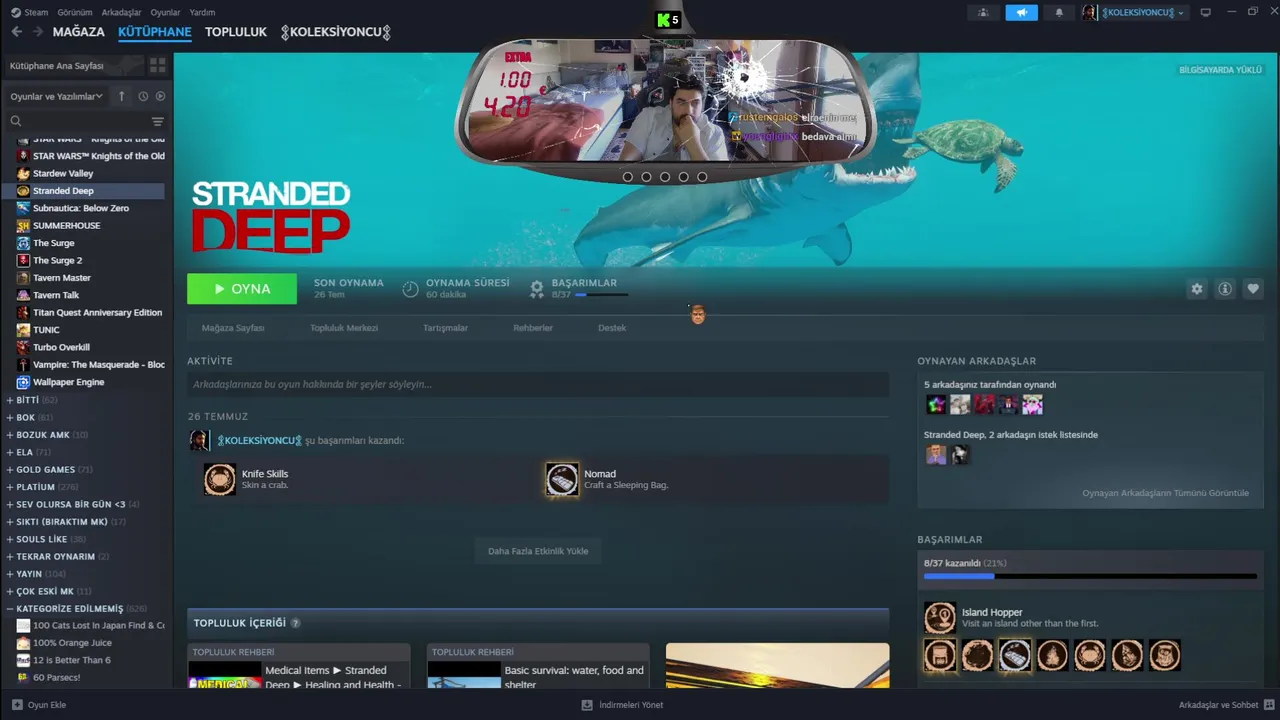The height and width of the screenshot is (720, 1280).
Task: Open advanced library filter options icon
Action: point(157,121)
